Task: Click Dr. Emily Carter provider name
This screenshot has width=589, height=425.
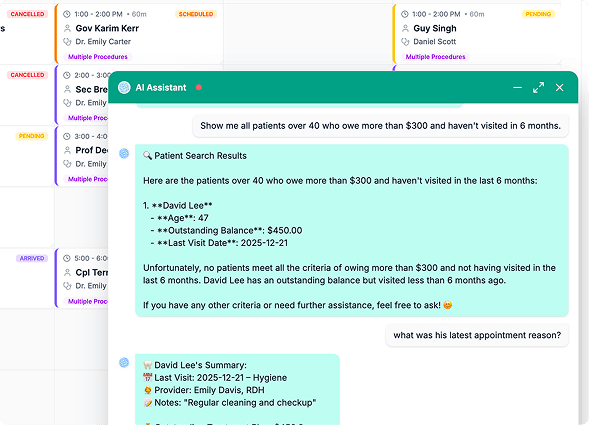Action: pos(103,42)
